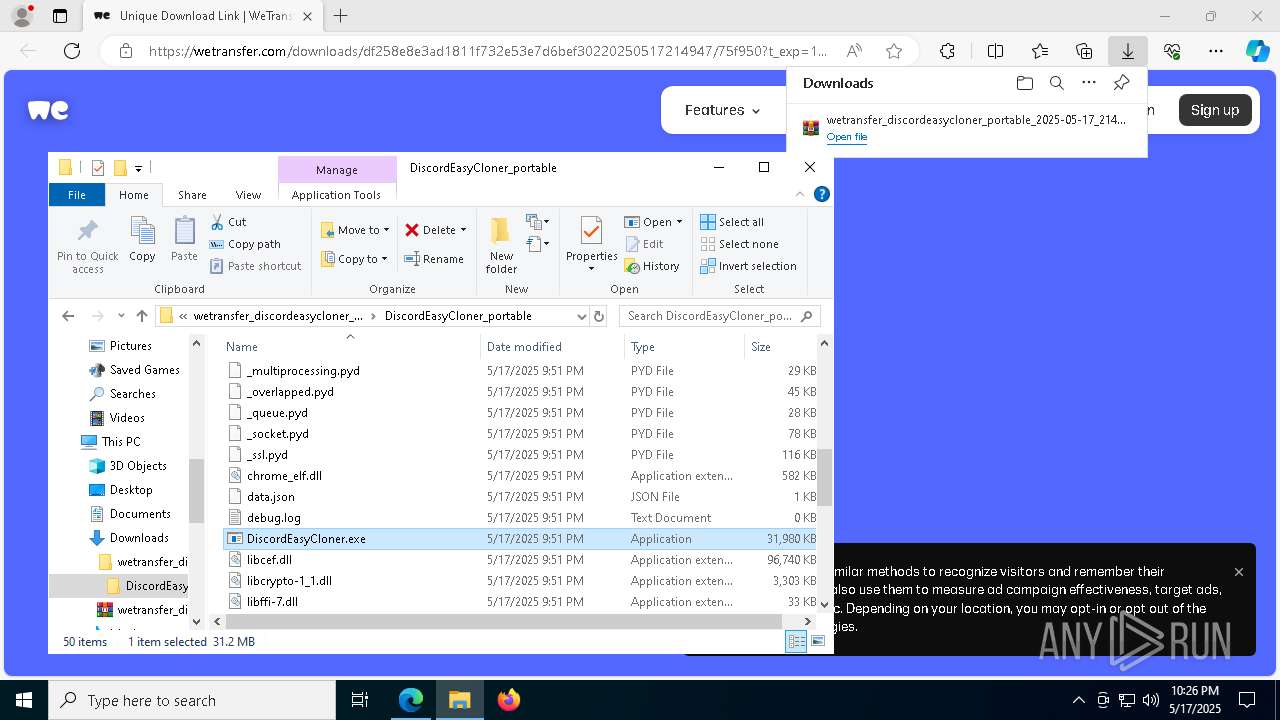Open WeTransfer Features dropdown
1280x720 pixels.
click(x=722, y=110)
